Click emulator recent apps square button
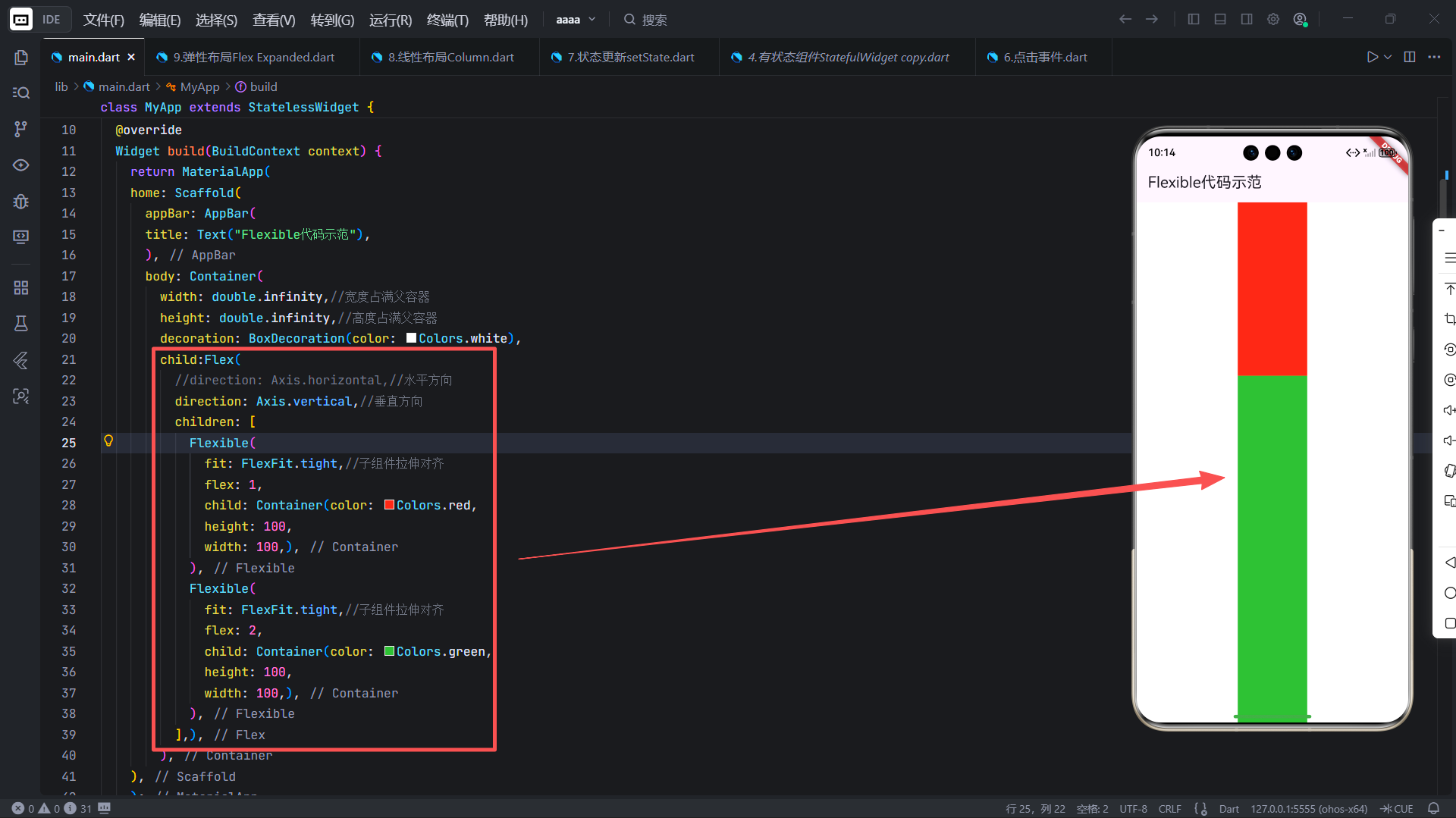The width and height of the screenshot is (1456, 818). (x=1449, y=623)
